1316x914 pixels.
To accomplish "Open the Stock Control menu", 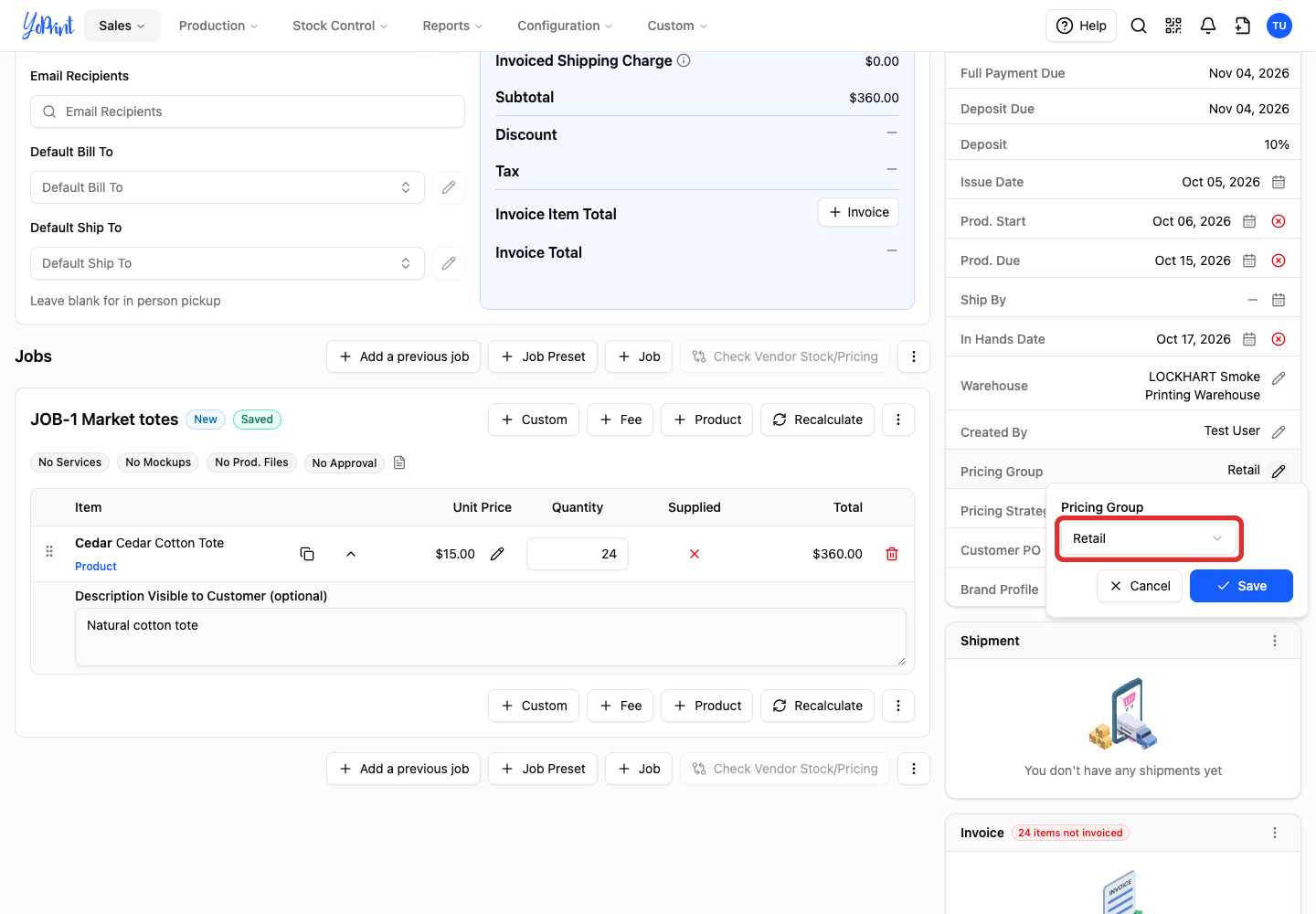I will [x=340, y=26].
